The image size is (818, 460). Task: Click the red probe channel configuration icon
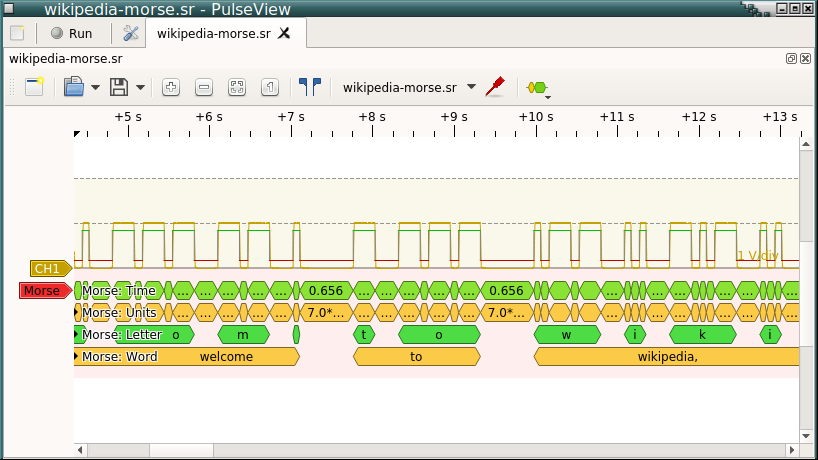pyautogui.click(x=495, y=87)
